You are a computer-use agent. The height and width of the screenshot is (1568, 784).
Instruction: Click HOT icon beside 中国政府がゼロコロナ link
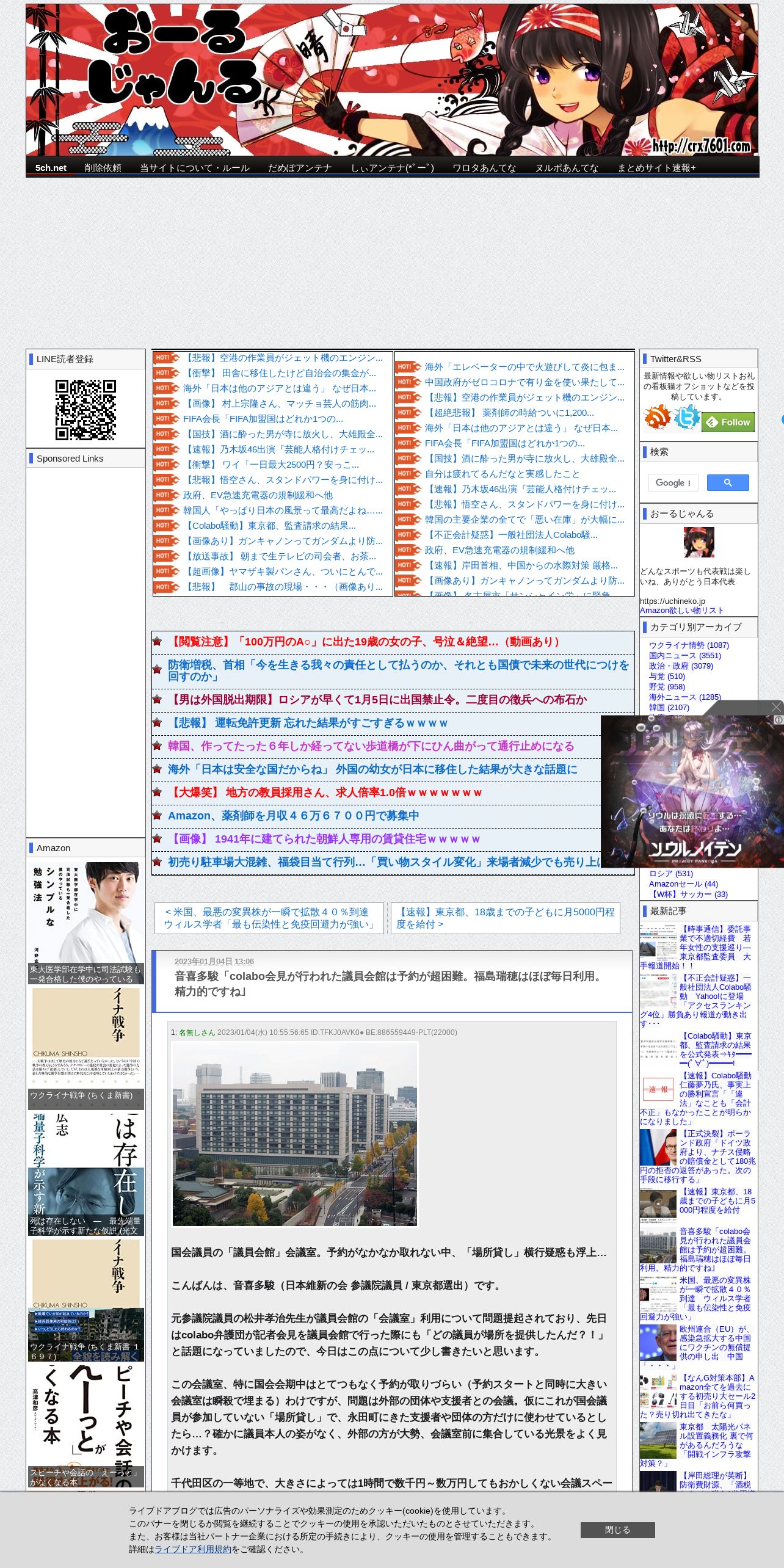408,382
